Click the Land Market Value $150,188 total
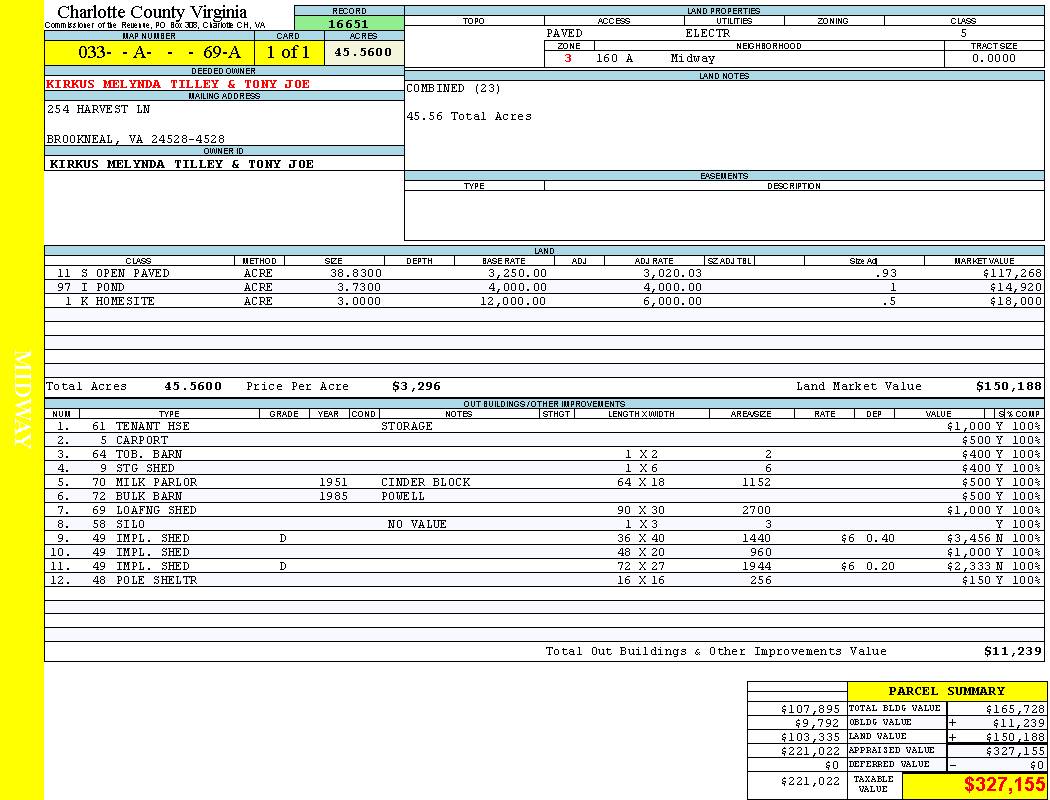This screenshot has width=1050, height=800. pyautogui.click(x=1008, y=386)
